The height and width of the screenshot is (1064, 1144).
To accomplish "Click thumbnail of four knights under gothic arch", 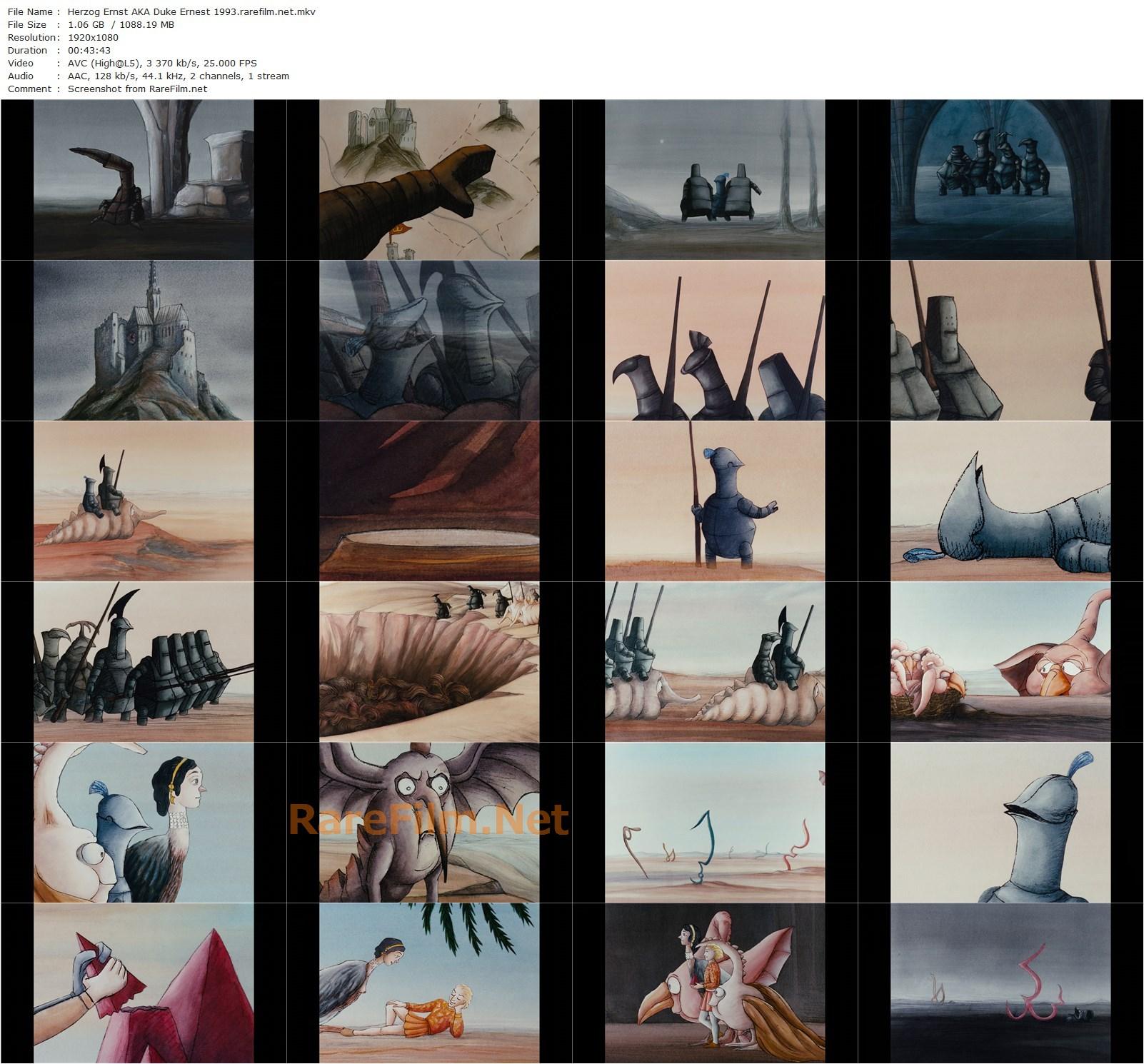I will tap(1000, 179).
